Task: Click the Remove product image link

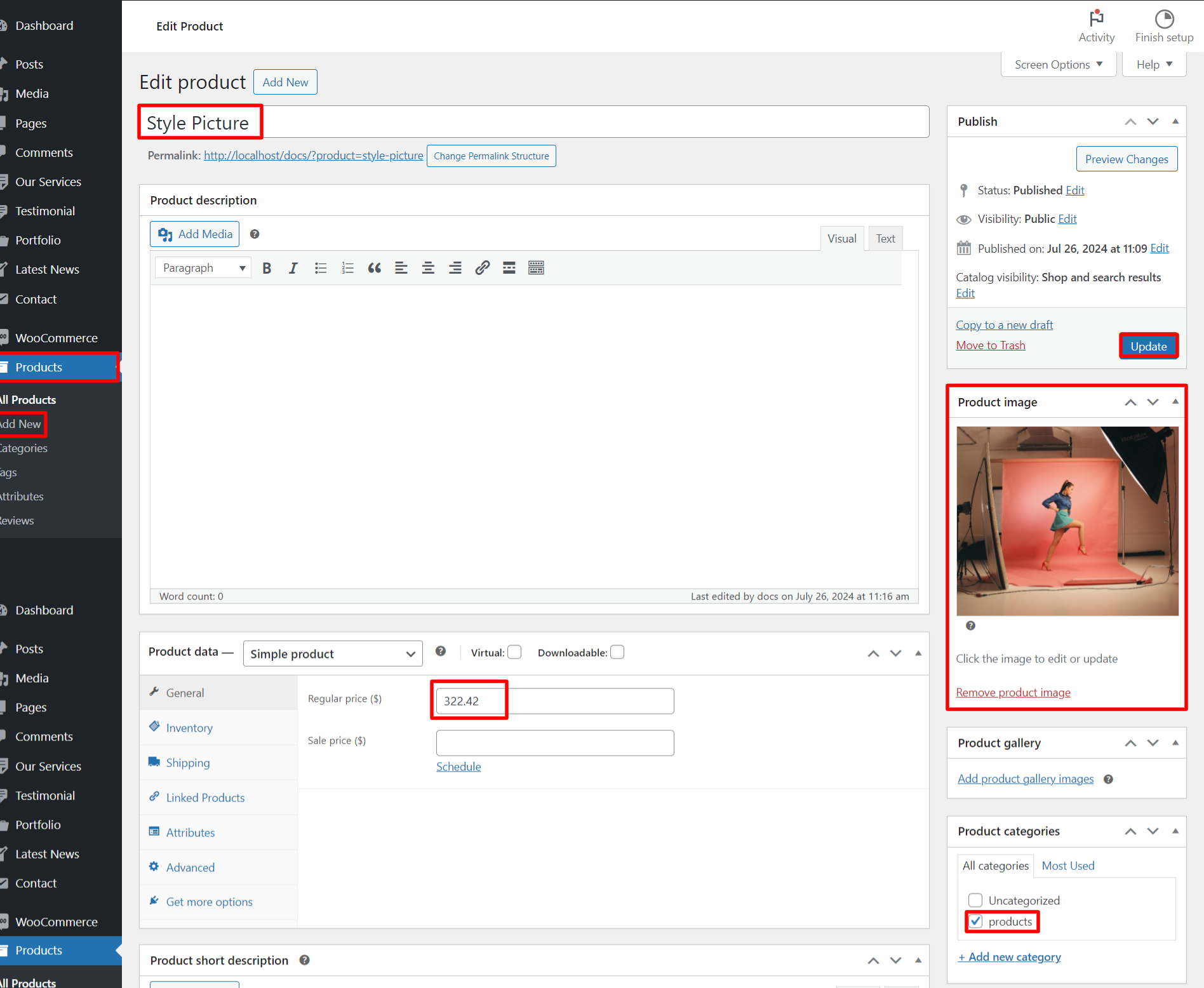Action: point(1013,692)
